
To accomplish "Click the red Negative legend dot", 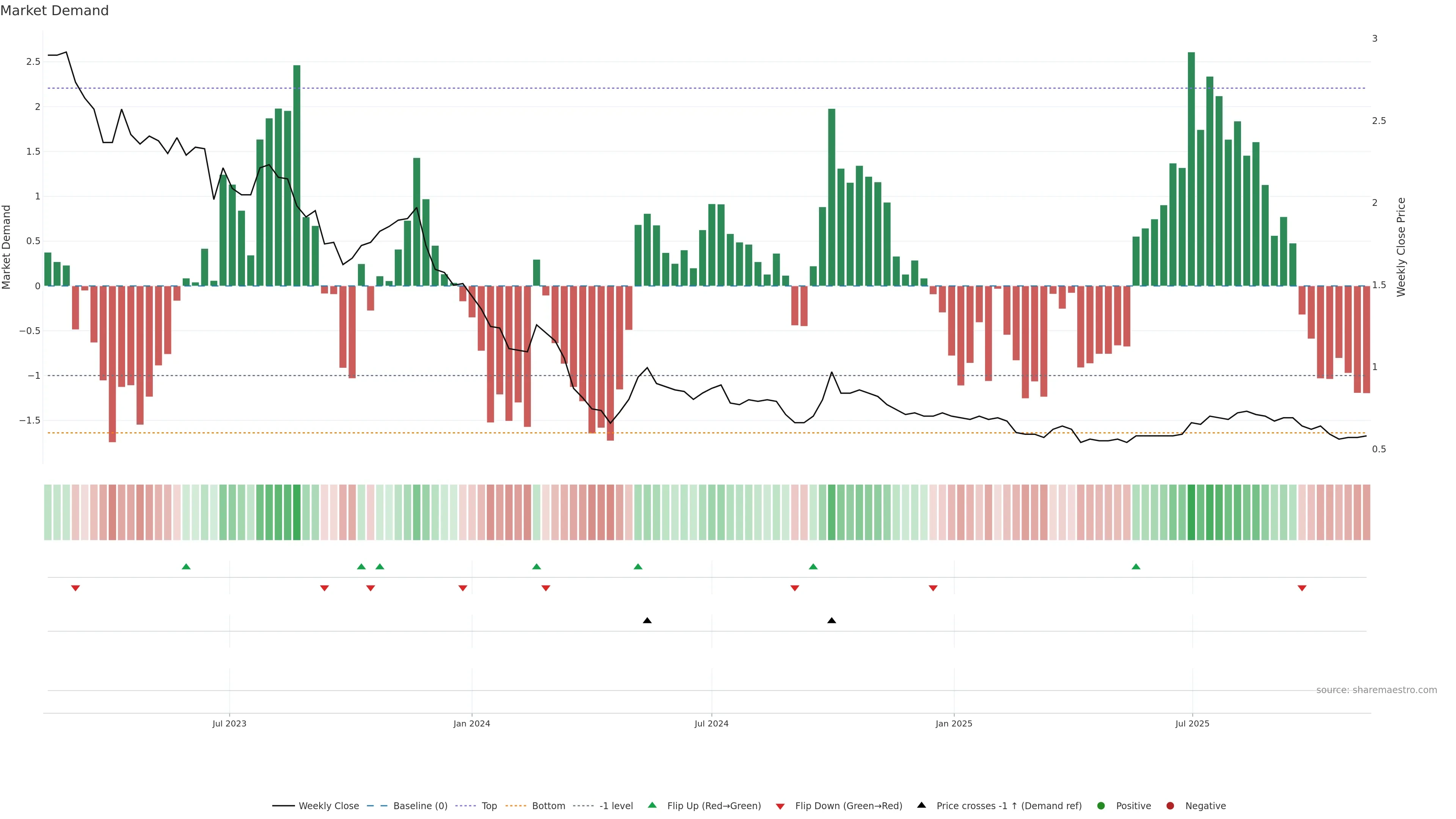I will [x=1170, y=805].
